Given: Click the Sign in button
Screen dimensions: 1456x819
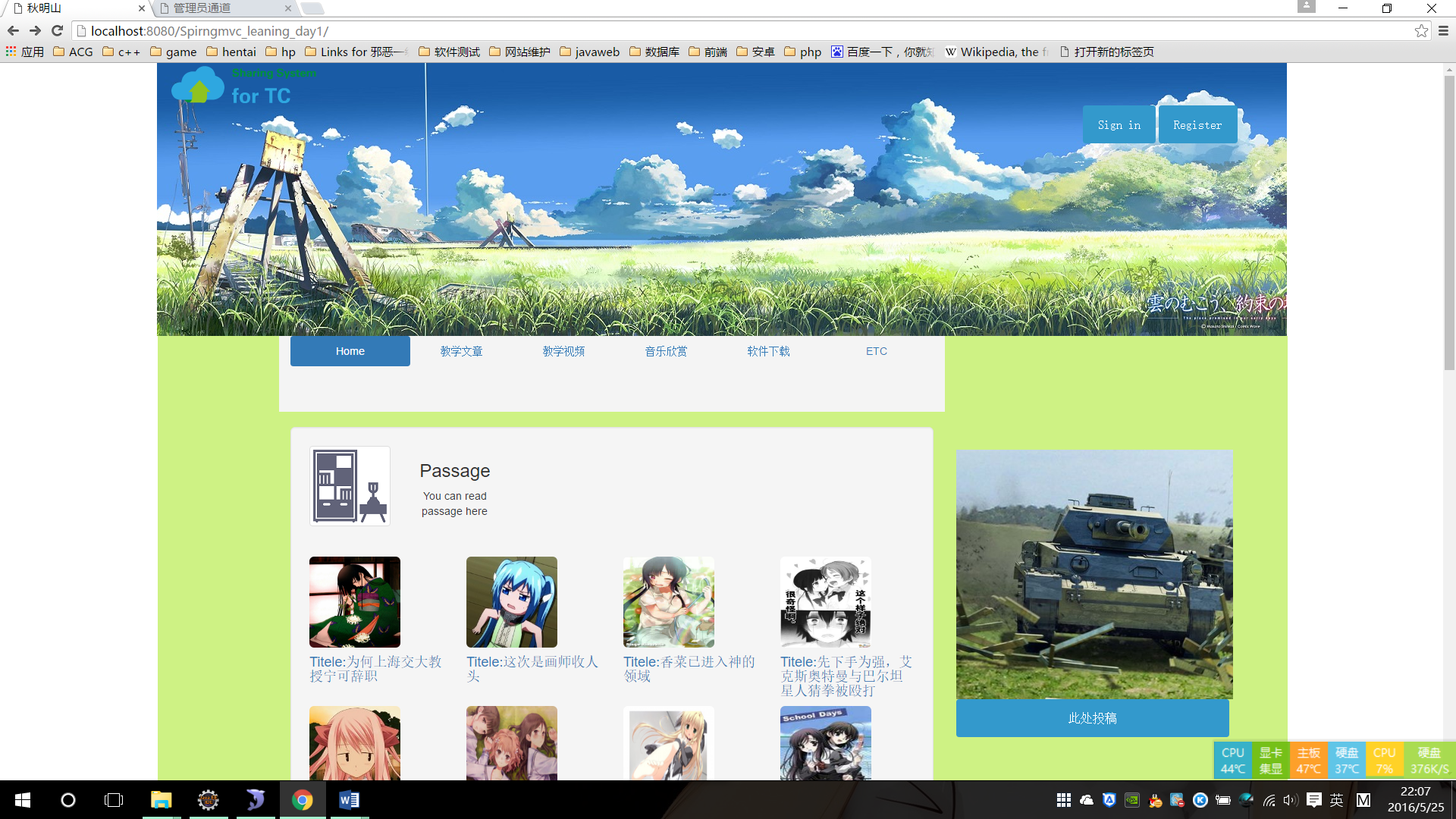Looking at the screenshot, I should tap(1119, 125).
